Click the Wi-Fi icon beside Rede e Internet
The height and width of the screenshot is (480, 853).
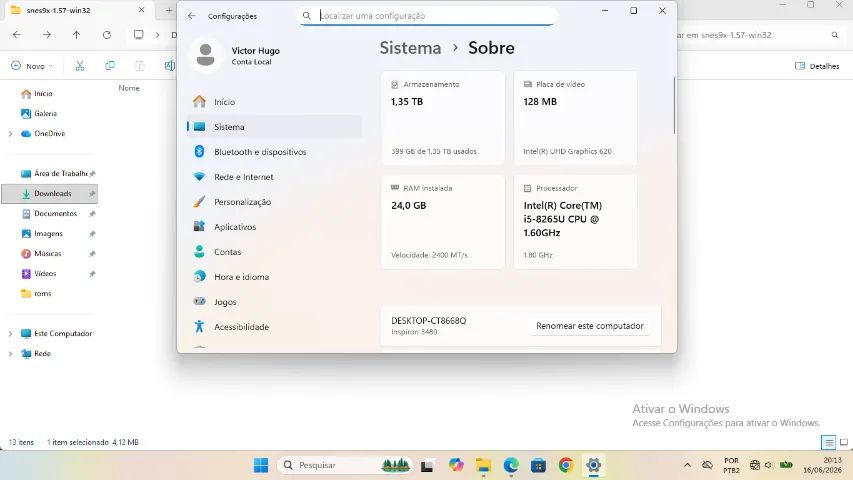click(x=199, y=176)
